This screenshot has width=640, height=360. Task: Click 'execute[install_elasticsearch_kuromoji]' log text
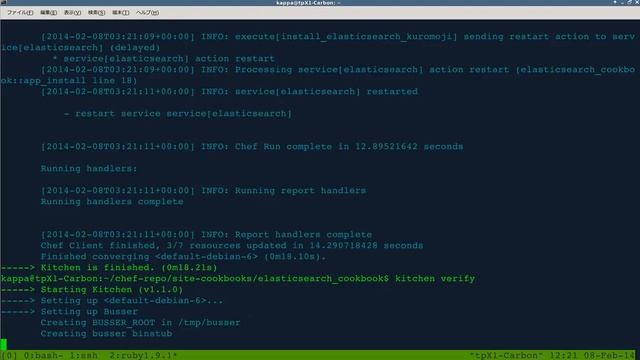click(346, 37)
